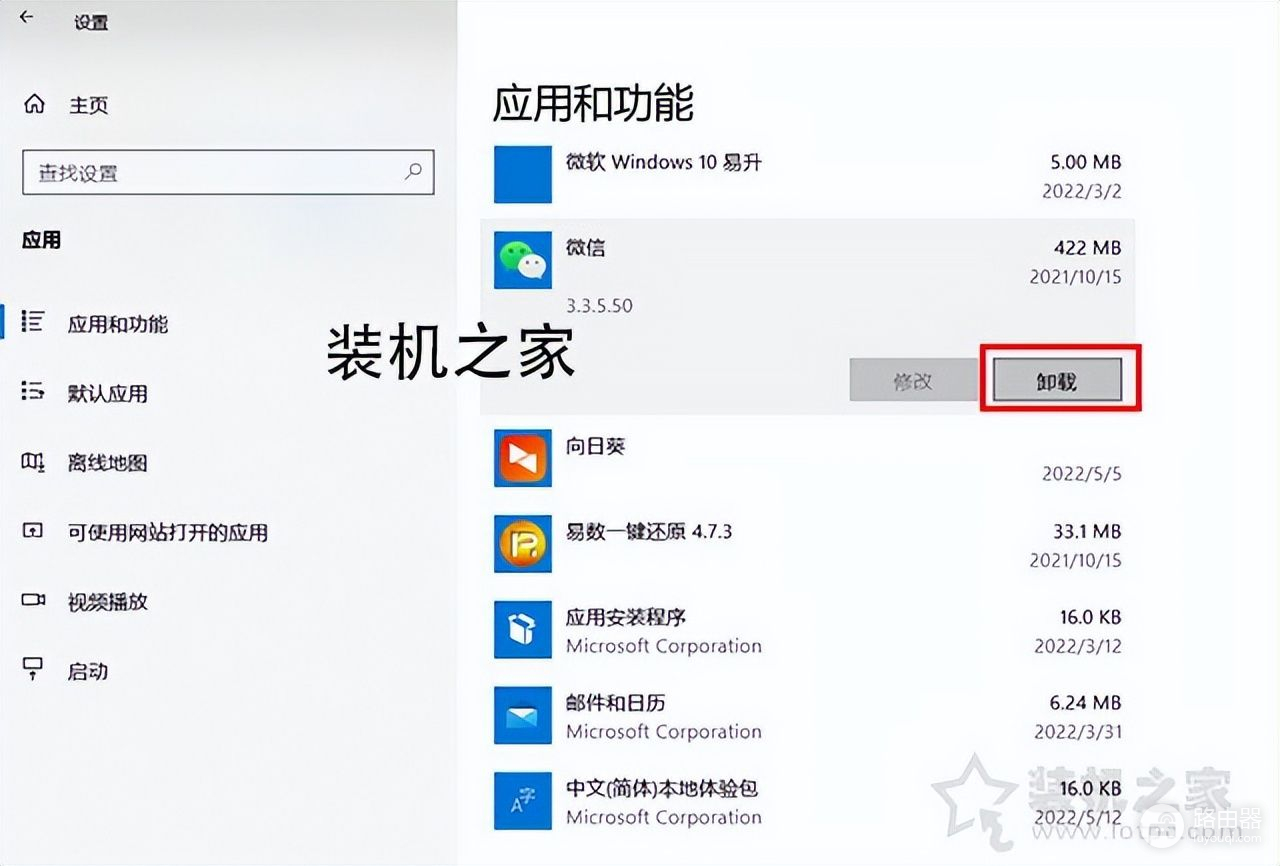Viewport: 1280px width, 866px height.
Task: Click the 微信 version 3.3.5.50 text
Action: (x=599, y=305)
